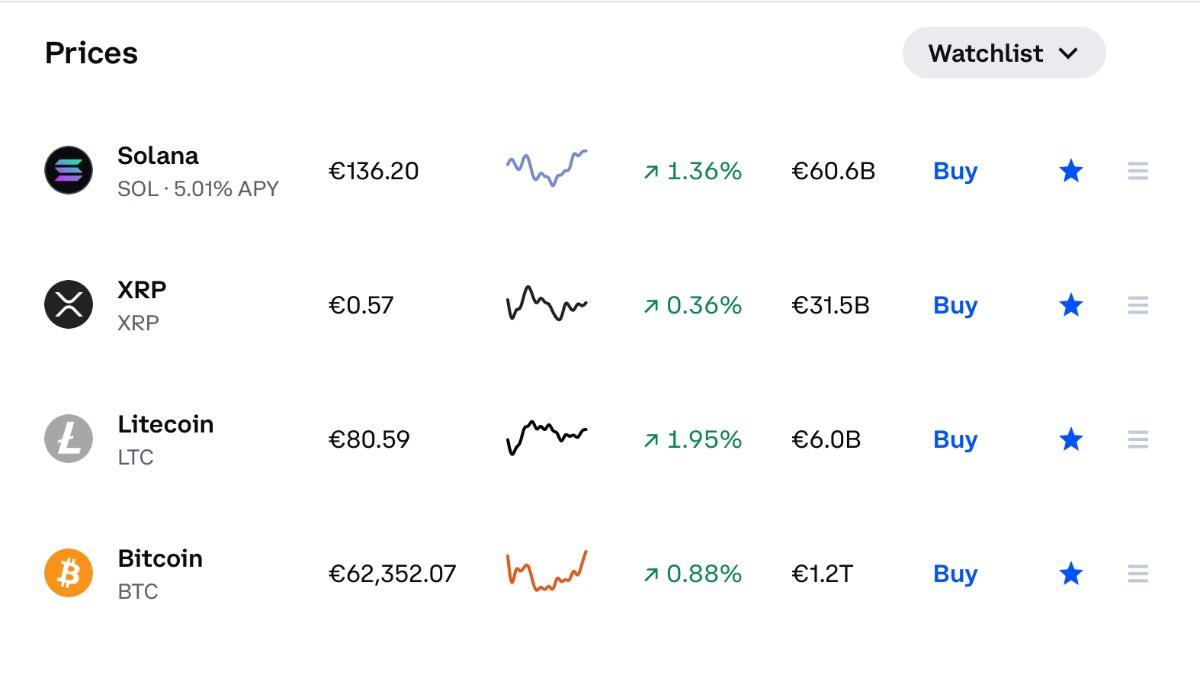Image resolution: width=1200 pixels, height=685 pixels.
Task: Click the Bitcoin coin logo icon
Action: pyautogui.click(x=69, y=573)
